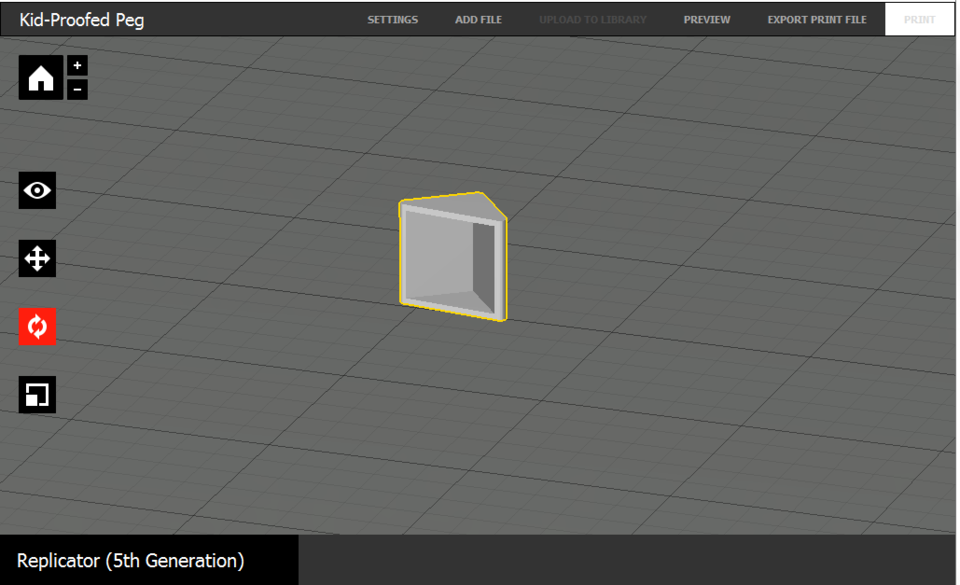The height and width of the screenshot is (585, 960).
Task: Click the Kid-Proofed Peg title
Action: (x=81, y=20)
